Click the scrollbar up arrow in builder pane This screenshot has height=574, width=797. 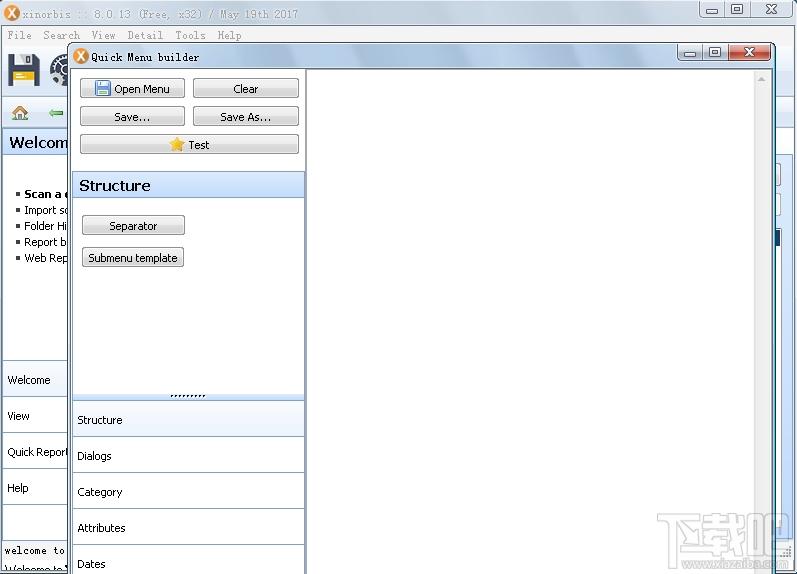[762, 78]
